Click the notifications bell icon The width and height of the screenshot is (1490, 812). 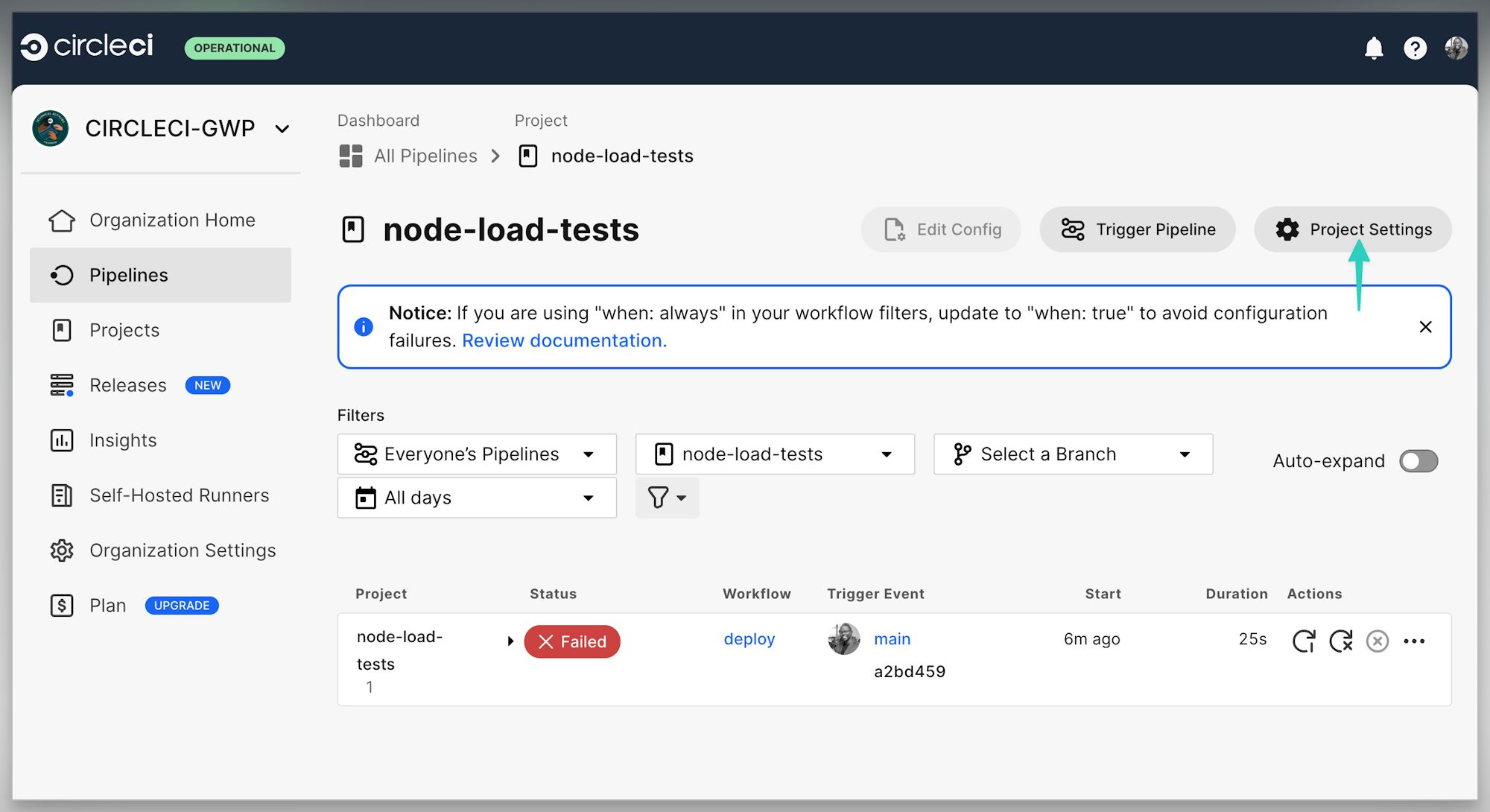(x=1373, y=48)
